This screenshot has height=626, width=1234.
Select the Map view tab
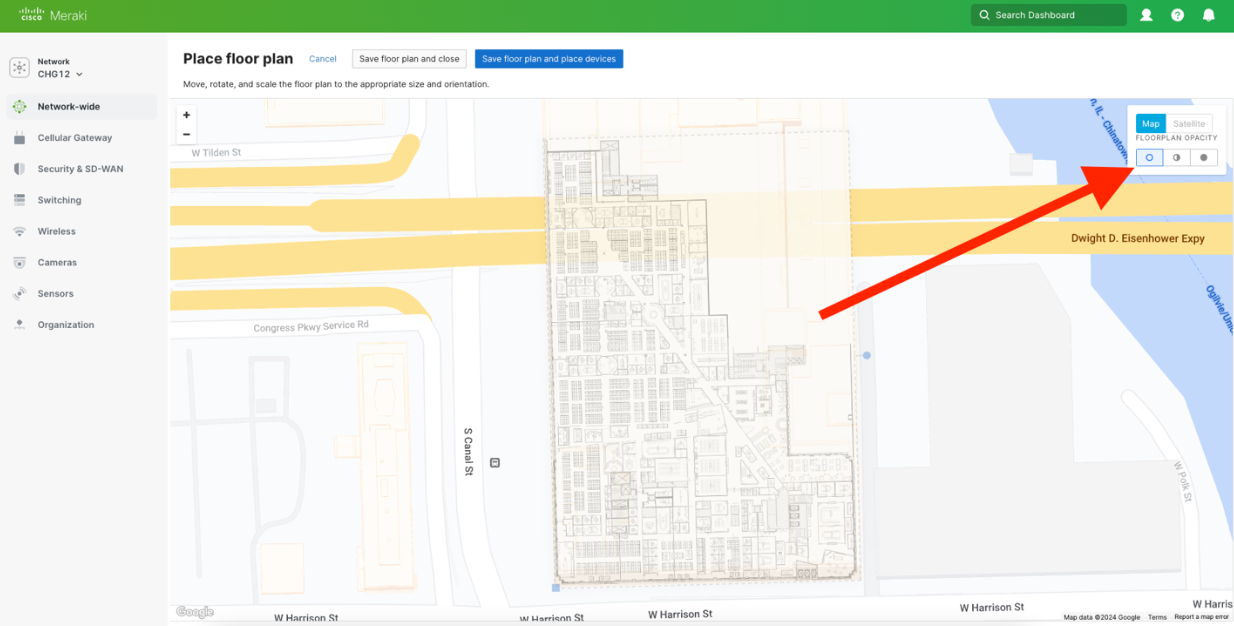click(1150, 124)
